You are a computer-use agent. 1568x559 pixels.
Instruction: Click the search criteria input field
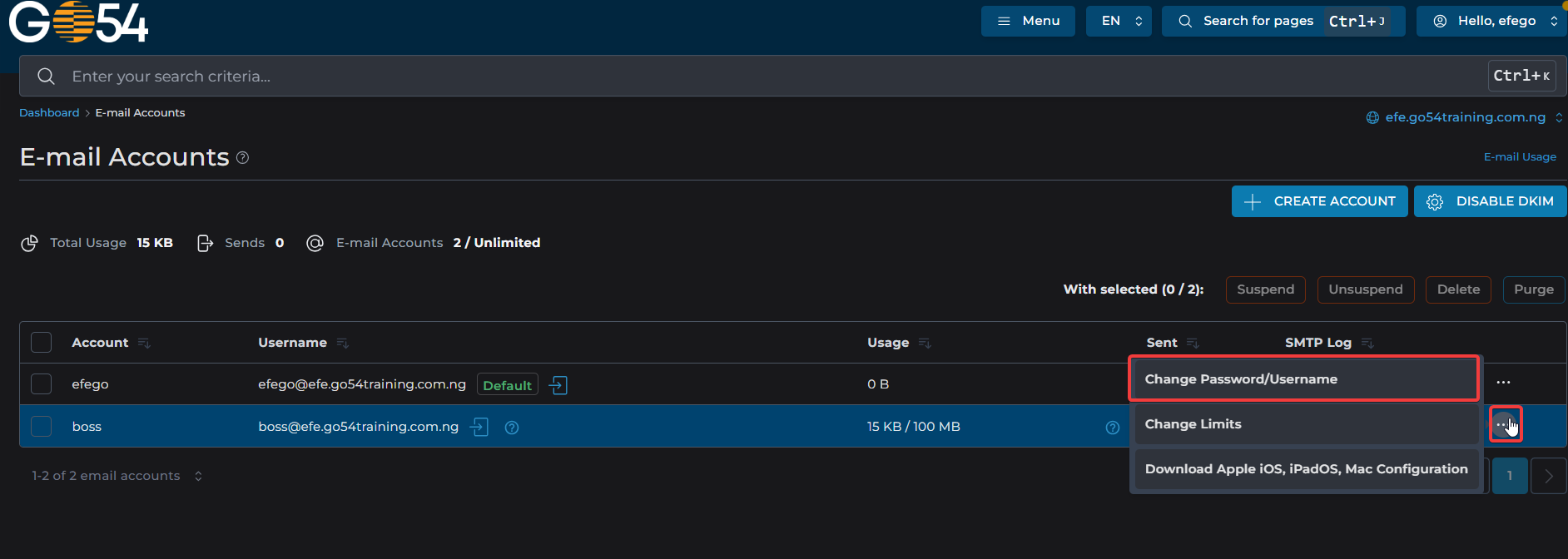(749, 77)
